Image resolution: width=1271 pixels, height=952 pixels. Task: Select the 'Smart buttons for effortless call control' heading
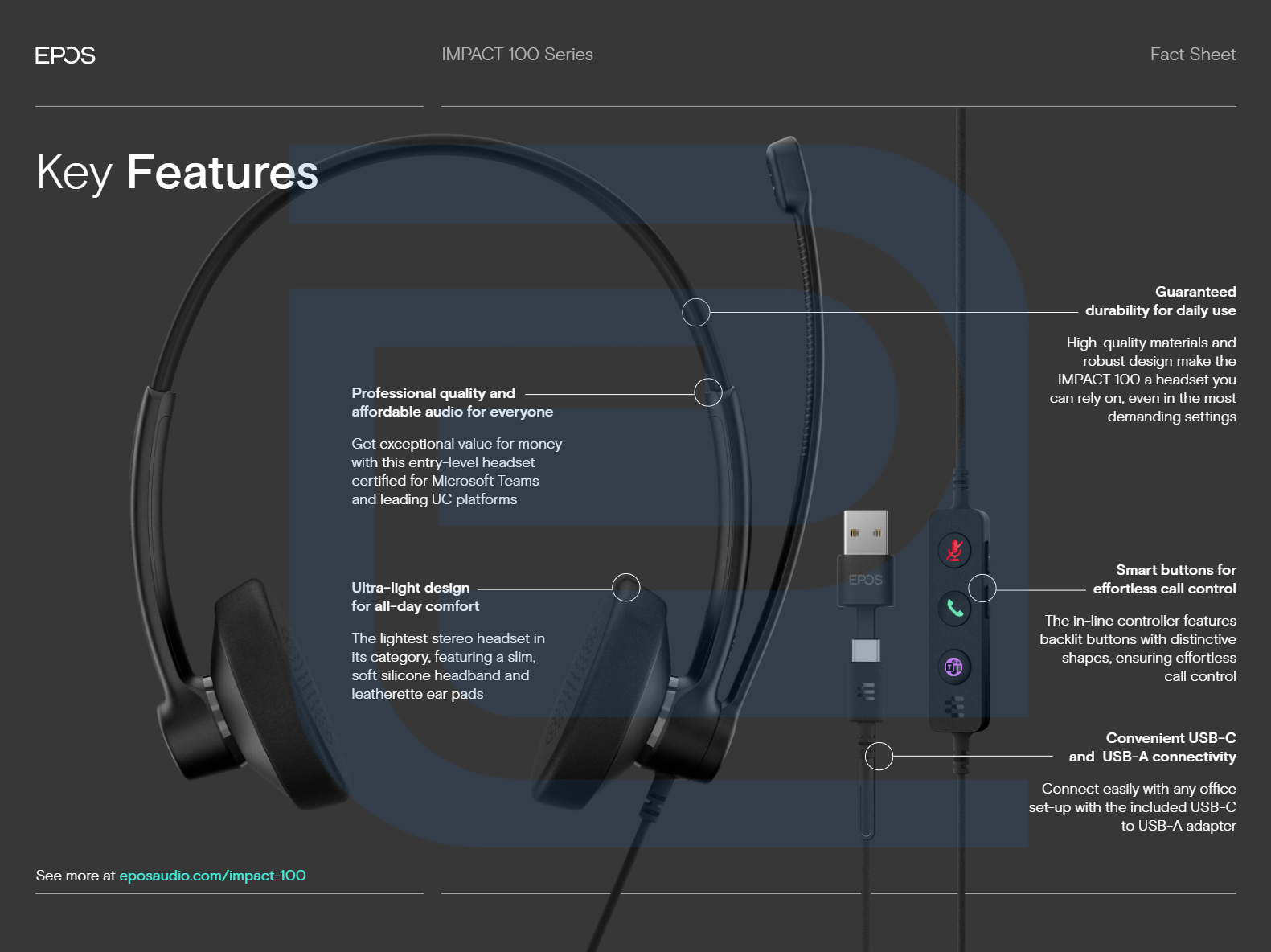(1164, 579)
